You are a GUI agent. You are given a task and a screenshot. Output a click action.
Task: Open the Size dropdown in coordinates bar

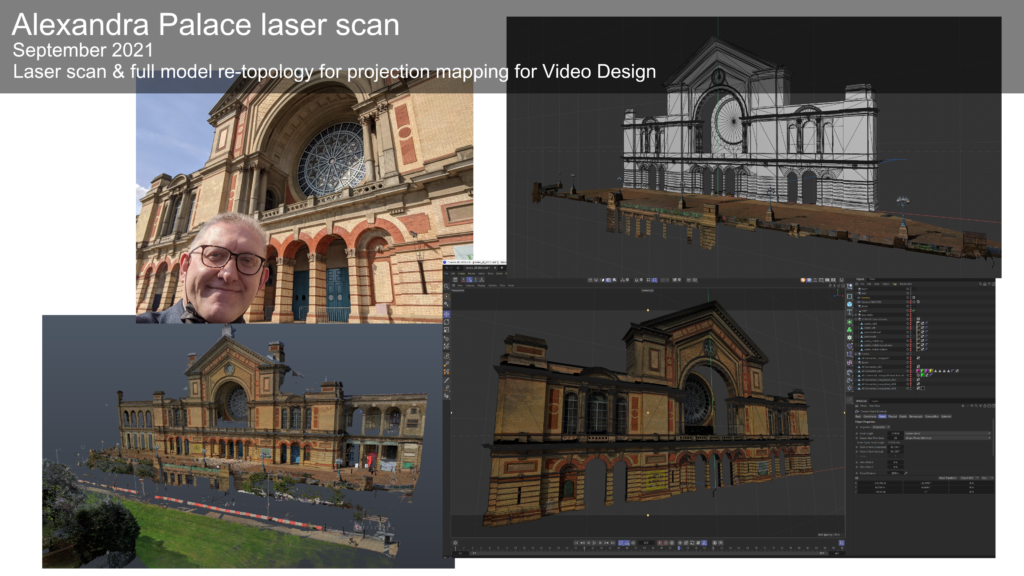987,478
